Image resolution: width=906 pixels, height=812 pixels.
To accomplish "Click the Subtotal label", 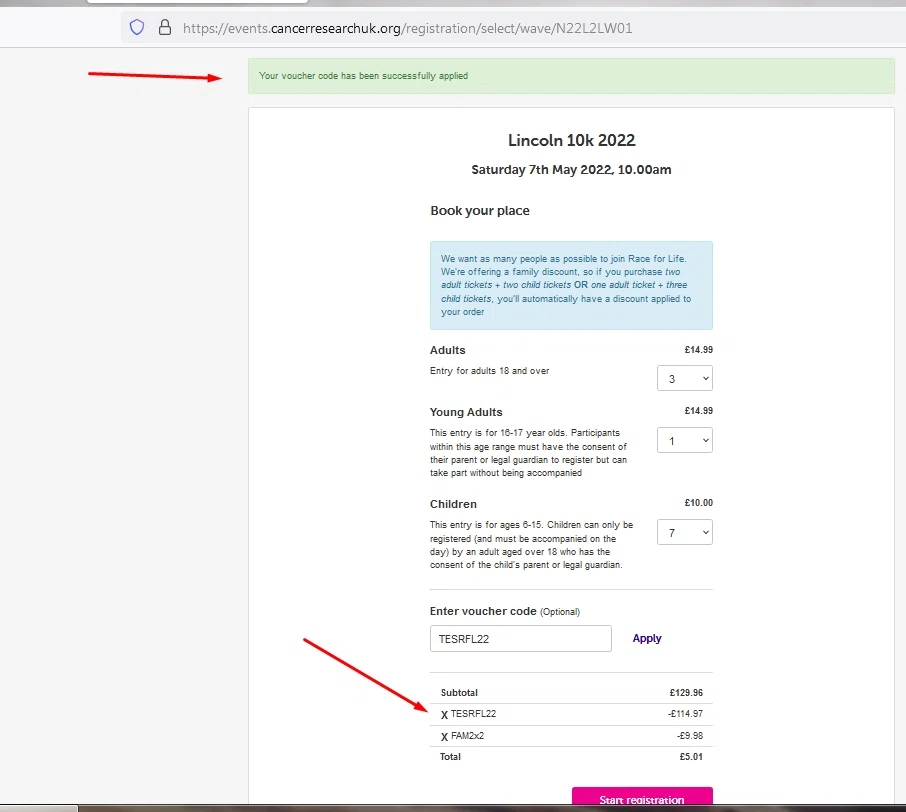I will pyautogui.click(x=459, y=692).
